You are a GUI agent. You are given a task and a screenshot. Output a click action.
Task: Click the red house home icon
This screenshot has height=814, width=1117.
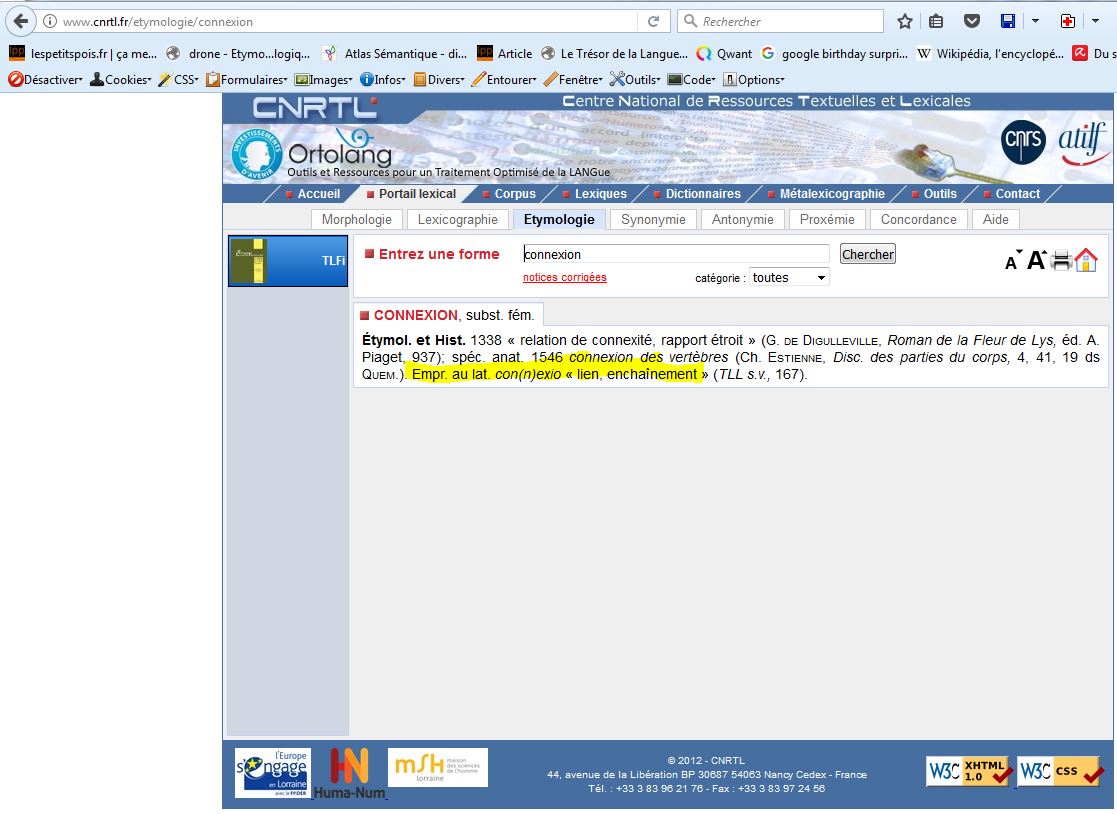coord(1086,261)
